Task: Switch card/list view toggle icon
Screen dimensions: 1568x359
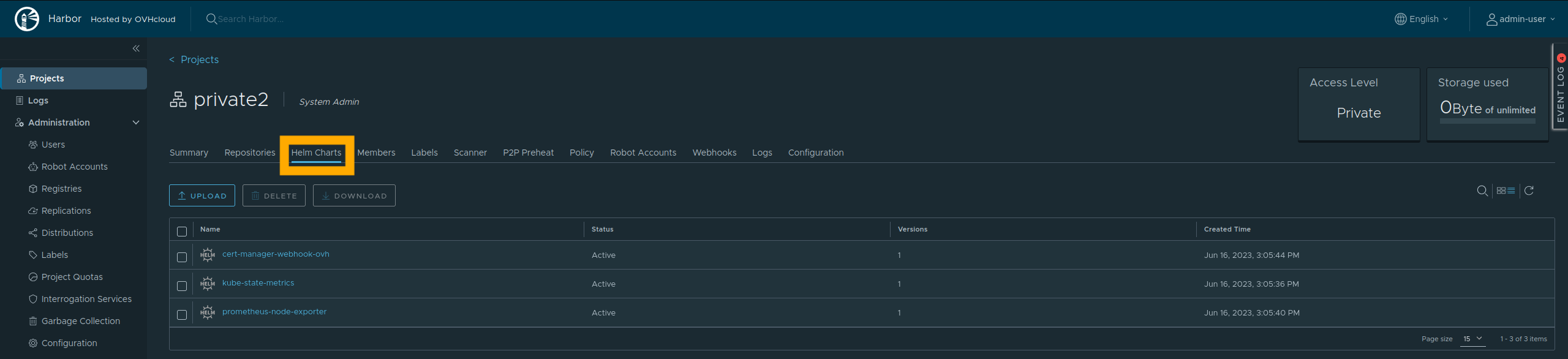Action: (x=1506, y=191)
